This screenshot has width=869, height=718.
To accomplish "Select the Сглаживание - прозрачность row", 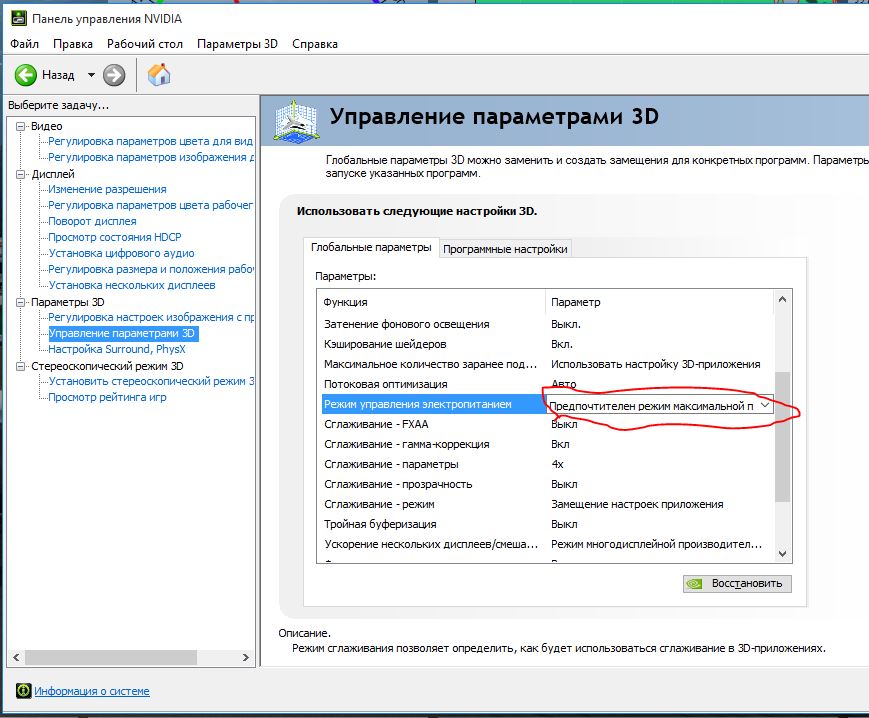I will (545, 484).
